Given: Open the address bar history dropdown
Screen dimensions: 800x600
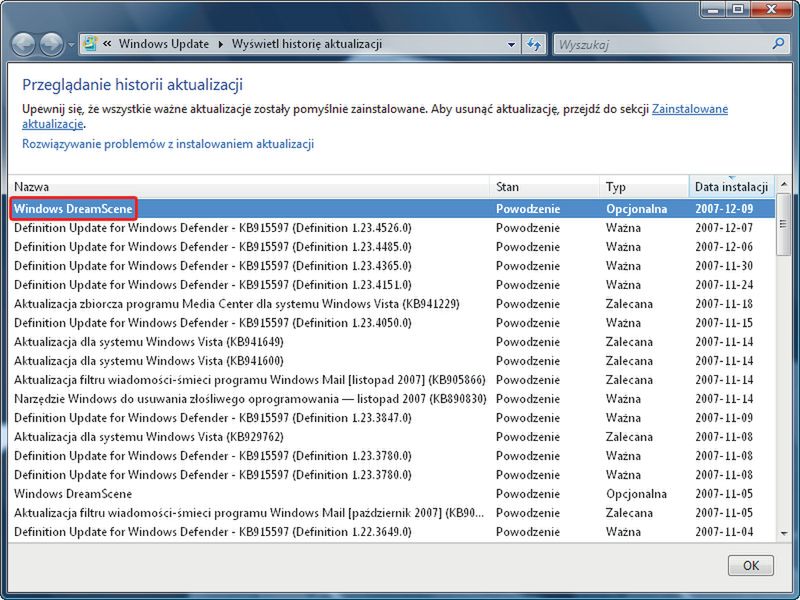Looking at the screenshot, I should 512,45.
